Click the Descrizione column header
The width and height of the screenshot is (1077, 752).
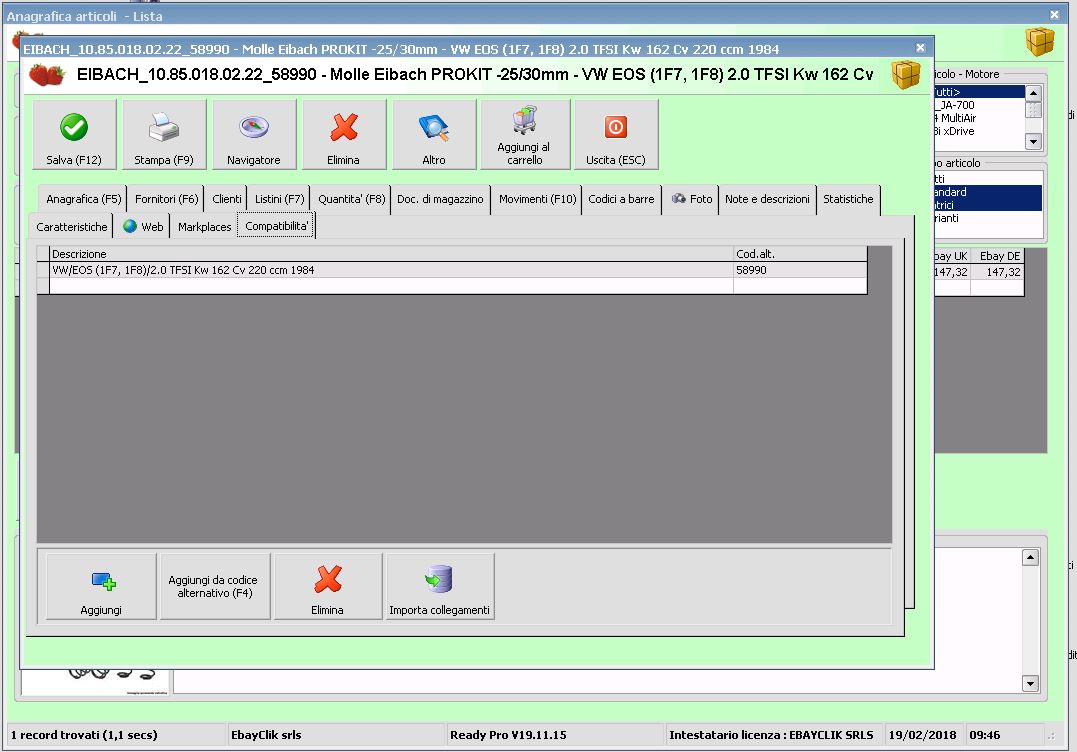point(392,254)
